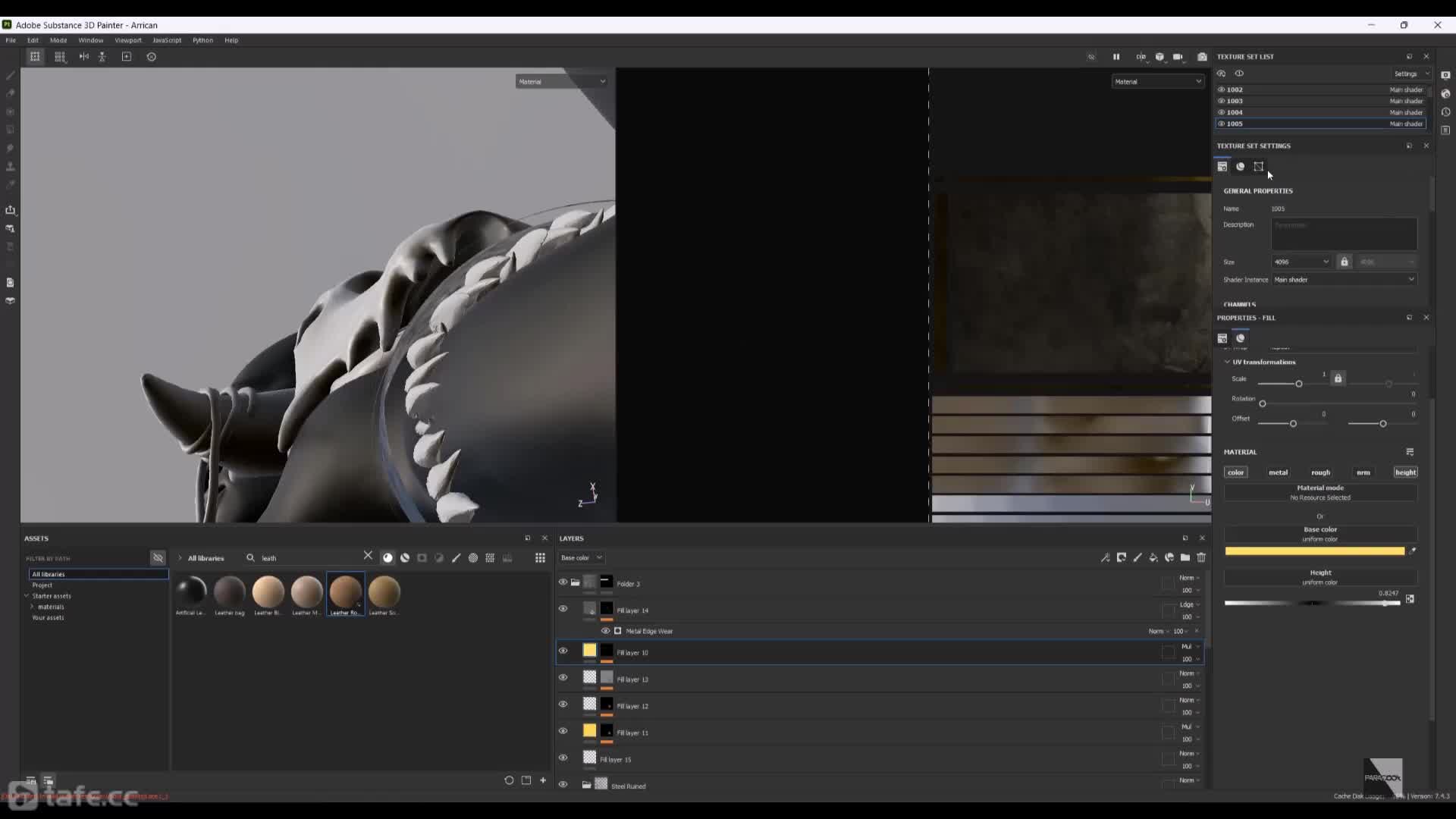
Task: Open the Material dropdown in 2D viewport
Action: coord(1157,82)
